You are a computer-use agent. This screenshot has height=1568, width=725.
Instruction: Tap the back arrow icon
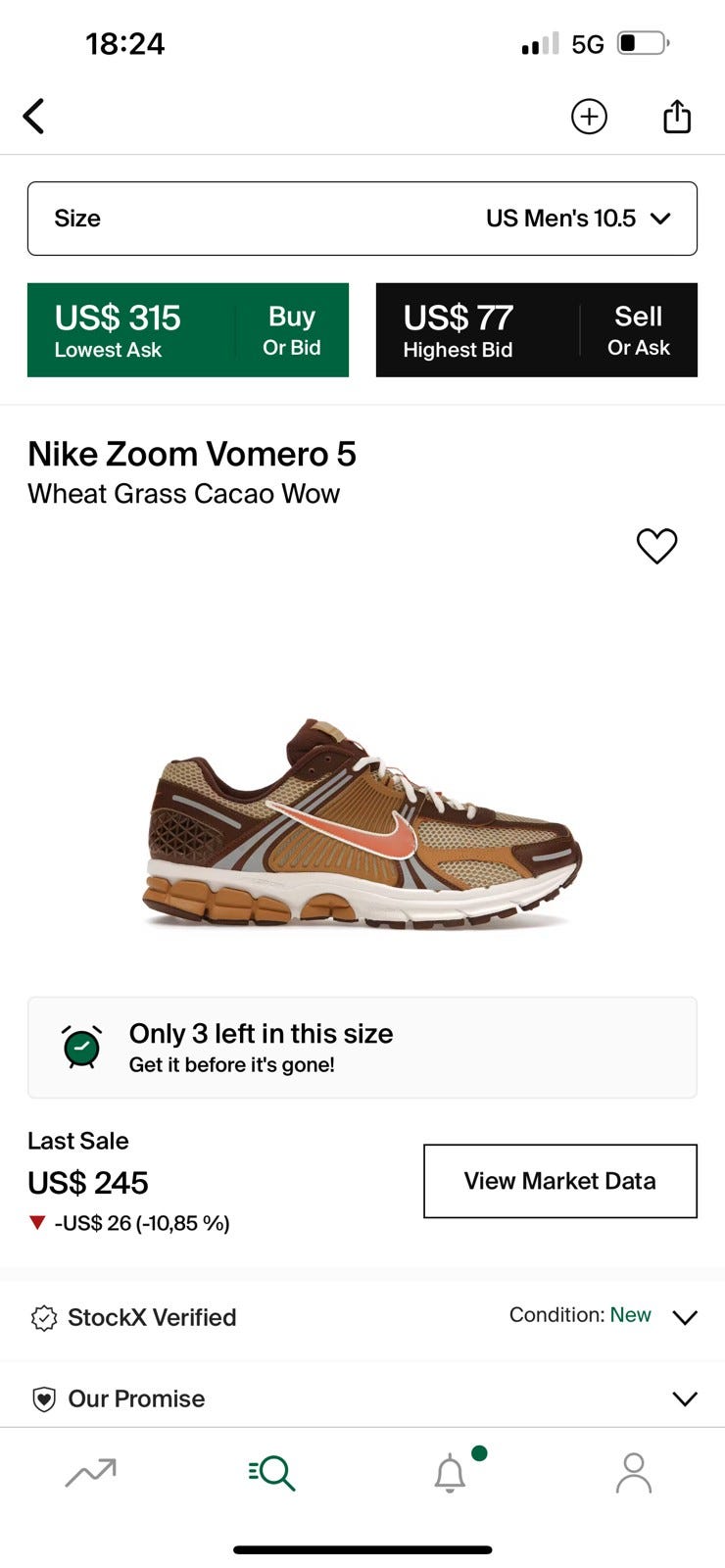point(34,116)
